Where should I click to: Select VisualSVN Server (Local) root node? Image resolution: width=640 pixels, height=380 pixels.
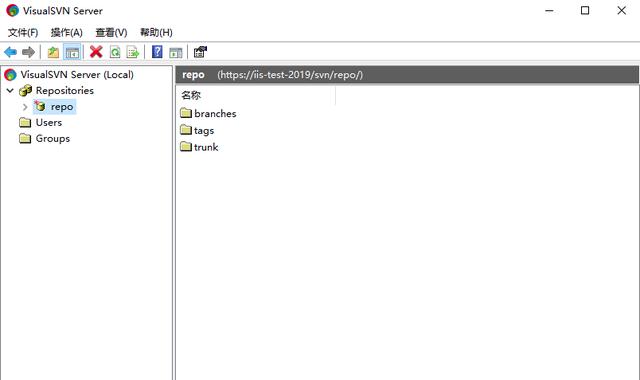(77, 75)
